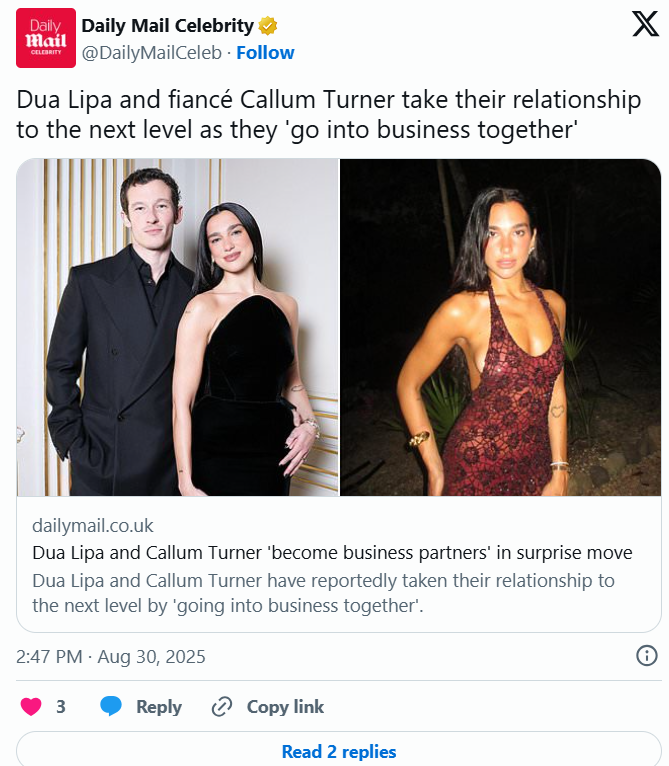Screen dimensions: 669x766
Task: Follow the DailyMailCeleb account
Action: point(265,52)
